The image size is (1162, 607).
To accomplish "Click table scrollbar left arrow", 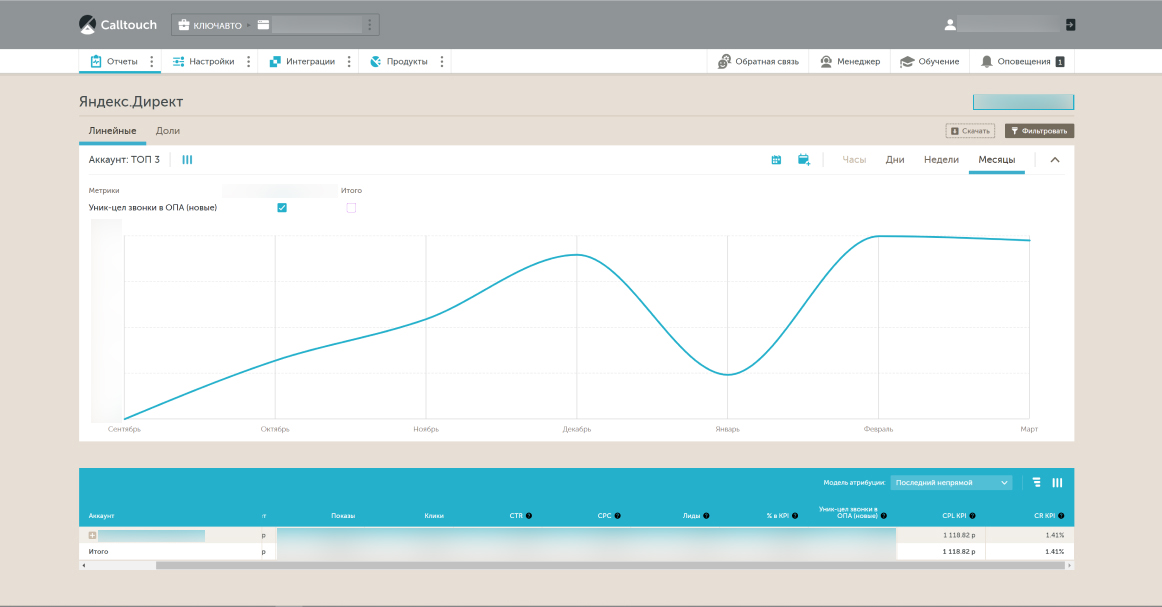I will click(x=84, y=565).
